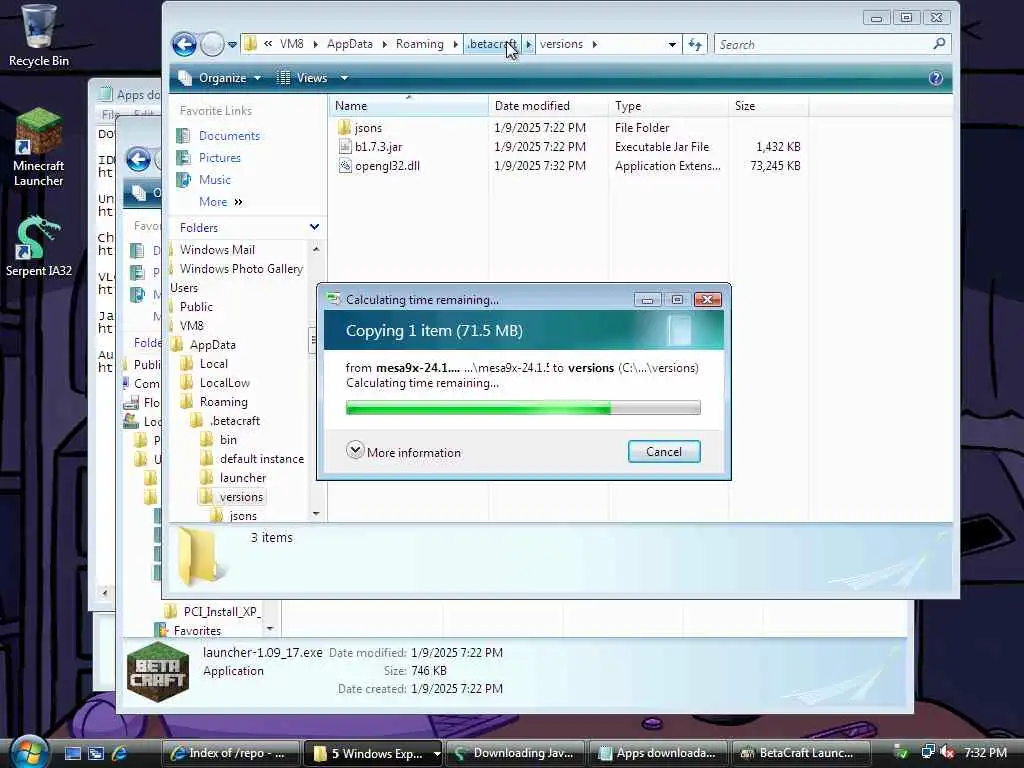This screenshot has height=768, width=1024.
Task: Click the muted volume tray icon
Action: click(947, 753)
